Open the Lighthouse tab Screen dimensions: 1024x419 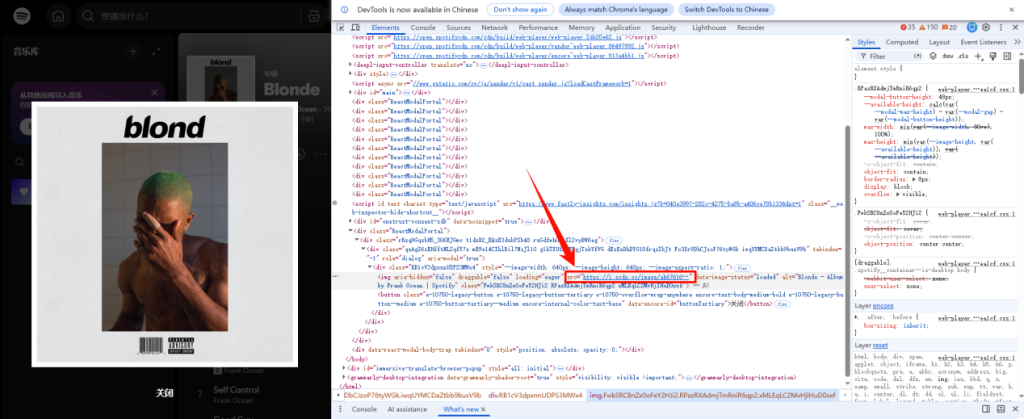(709, 27)
